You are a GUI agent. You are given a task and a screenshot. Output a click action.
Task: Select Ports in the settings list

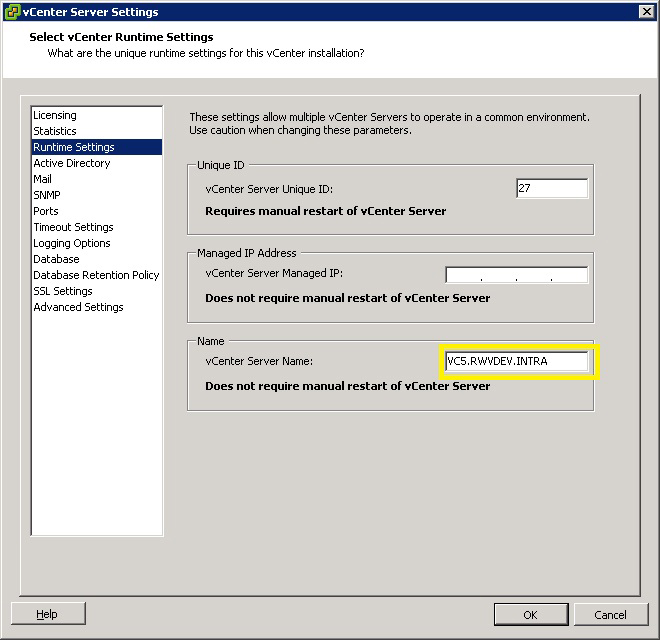point(46,211)
